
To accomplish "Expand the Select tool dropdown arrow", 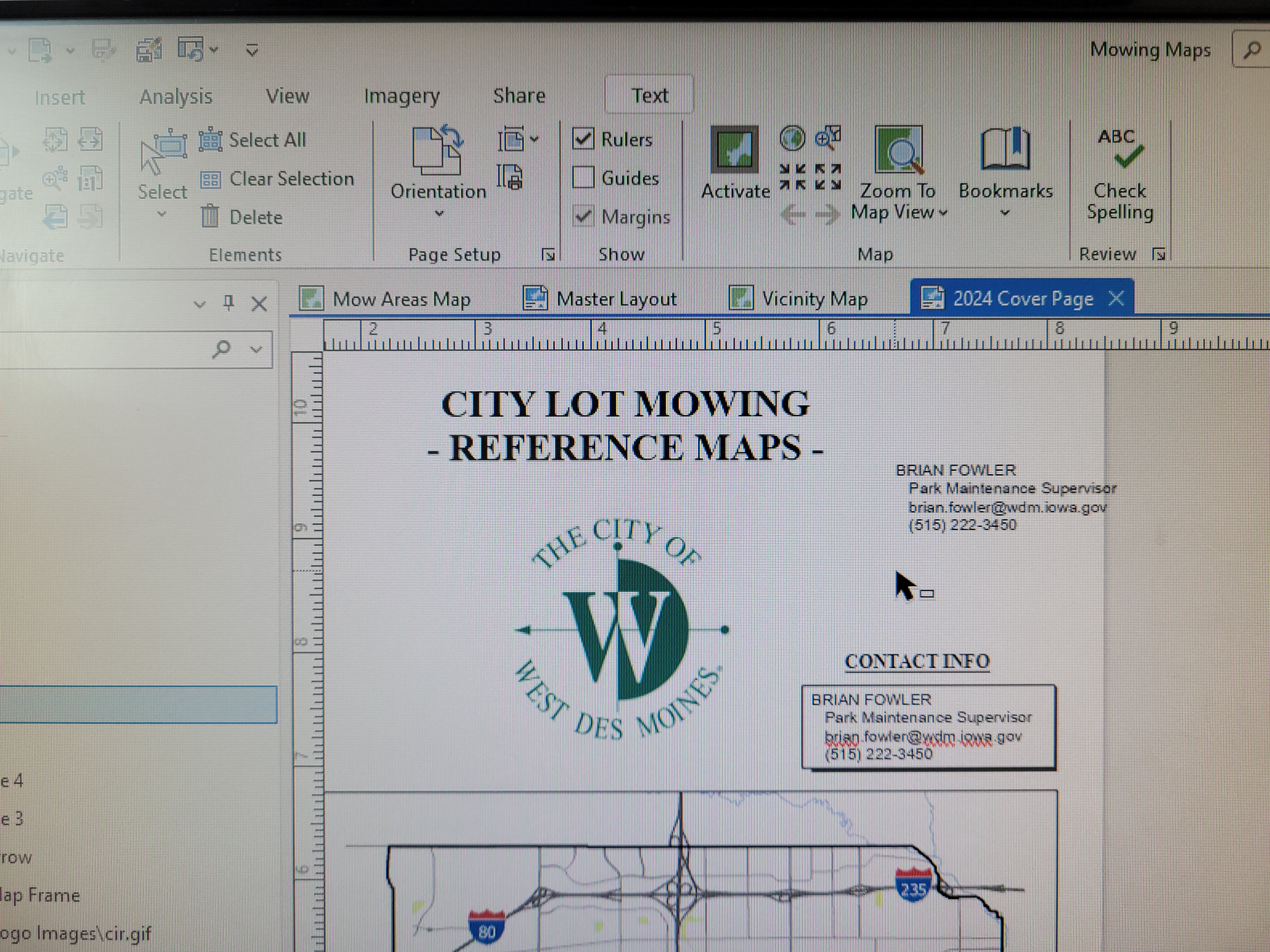I will pyautogui.click(x=162, y=214).
